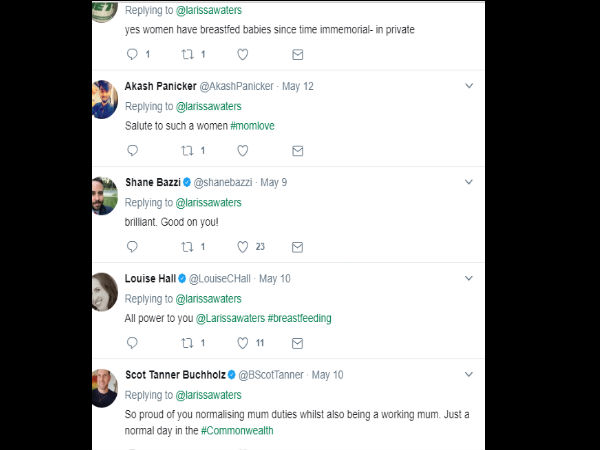
Task: Like Shane Bazzi's tweet
Action: (x=242, y=246)
